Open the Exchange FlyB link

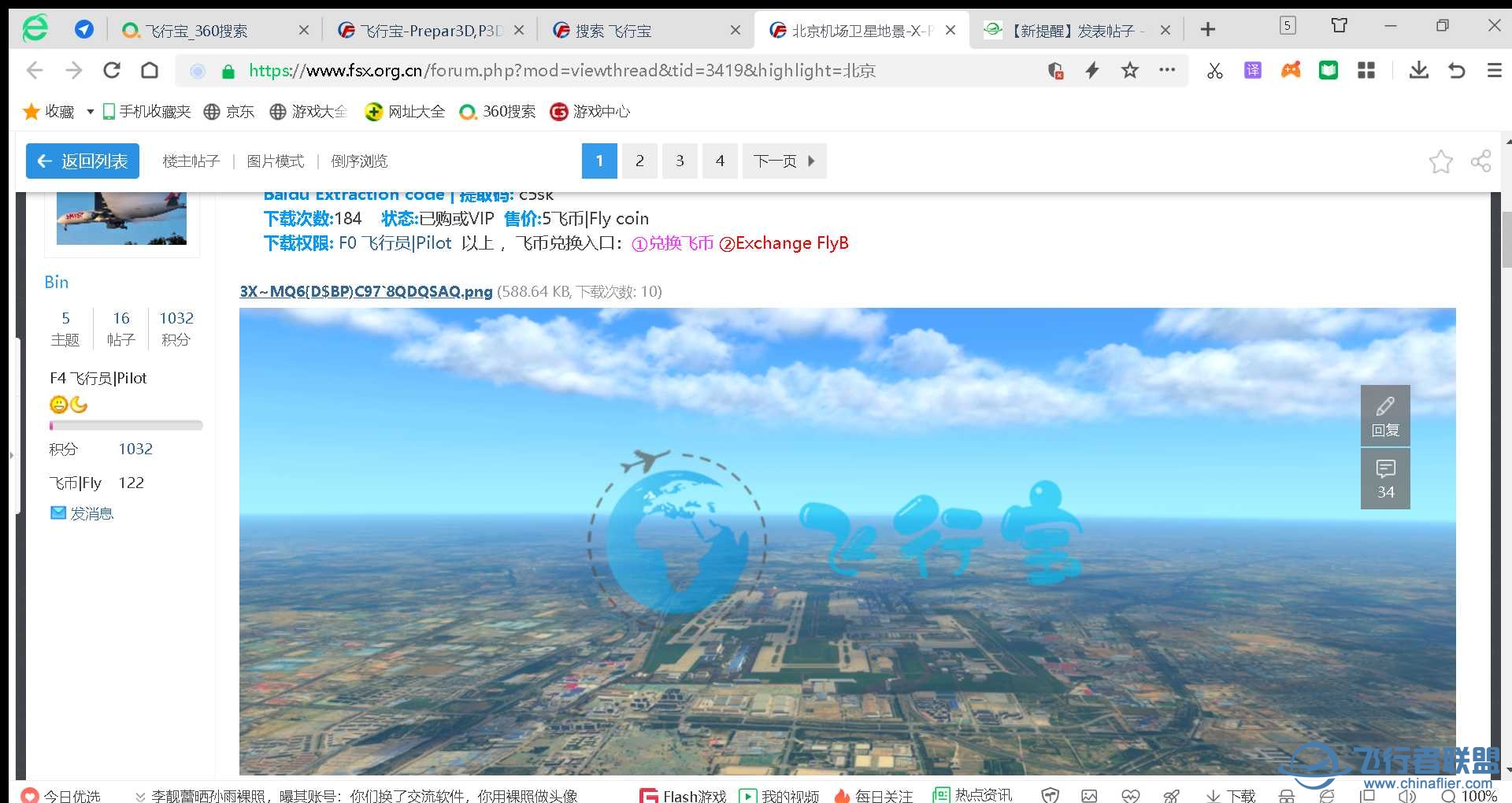pos(784,243)
